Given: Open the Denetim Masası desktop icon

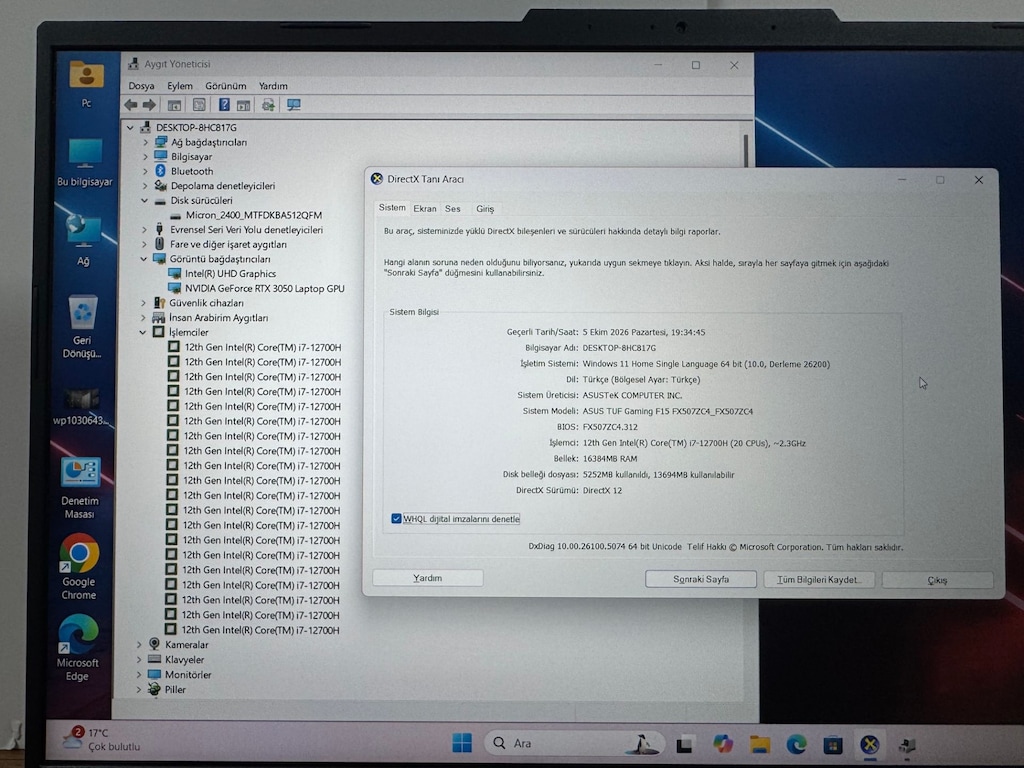Looking at the screenshot, I should (x=80, y=487).
